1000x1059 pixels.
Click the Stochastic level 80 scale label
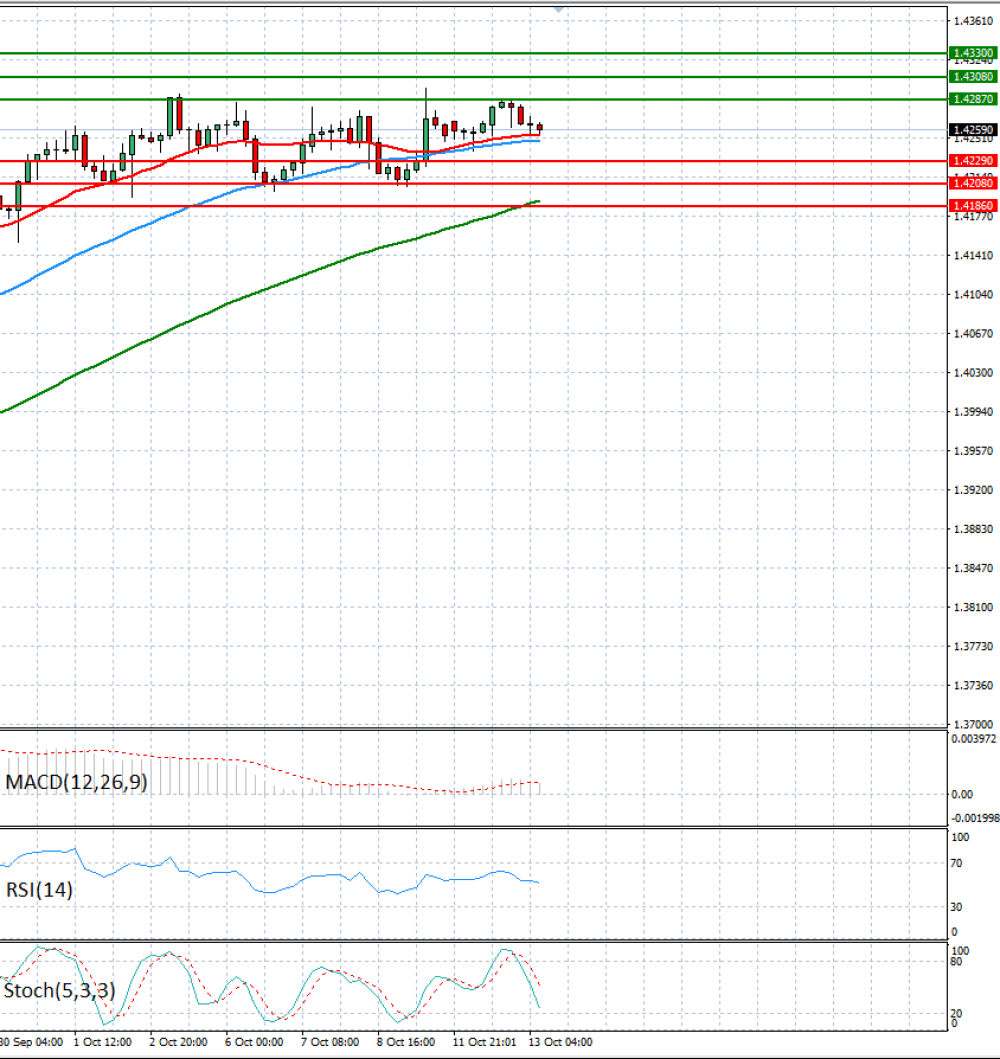pos(956,961)
